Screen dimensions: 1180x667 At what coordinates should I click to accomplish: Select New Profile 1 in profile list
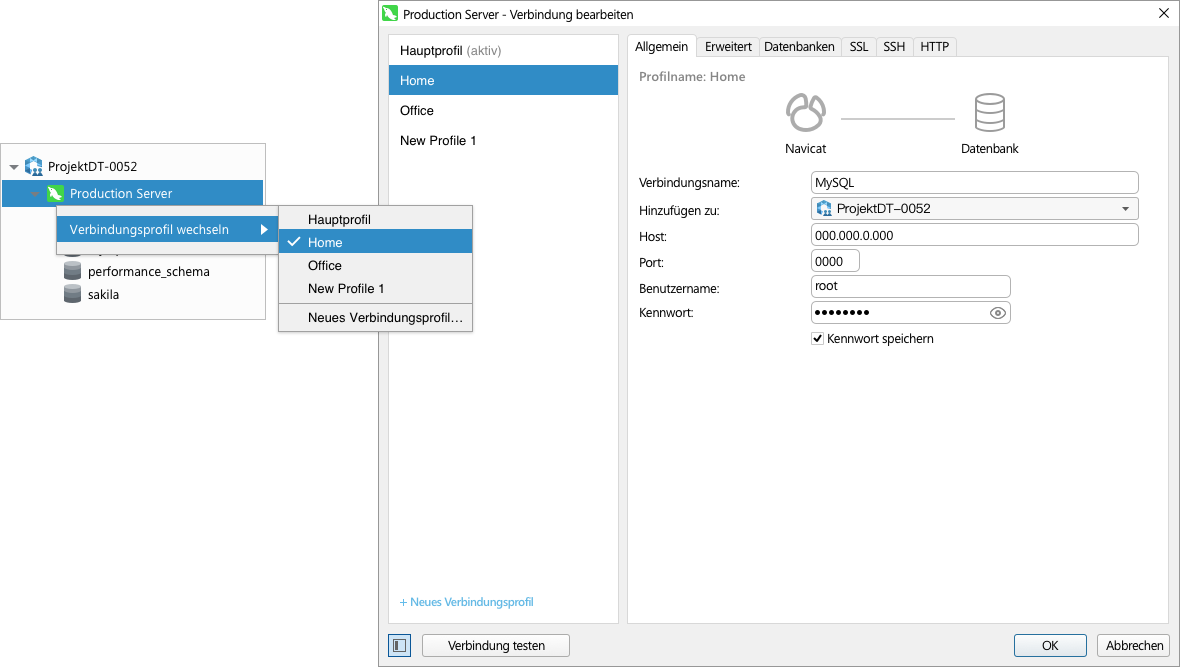(438, 140)
